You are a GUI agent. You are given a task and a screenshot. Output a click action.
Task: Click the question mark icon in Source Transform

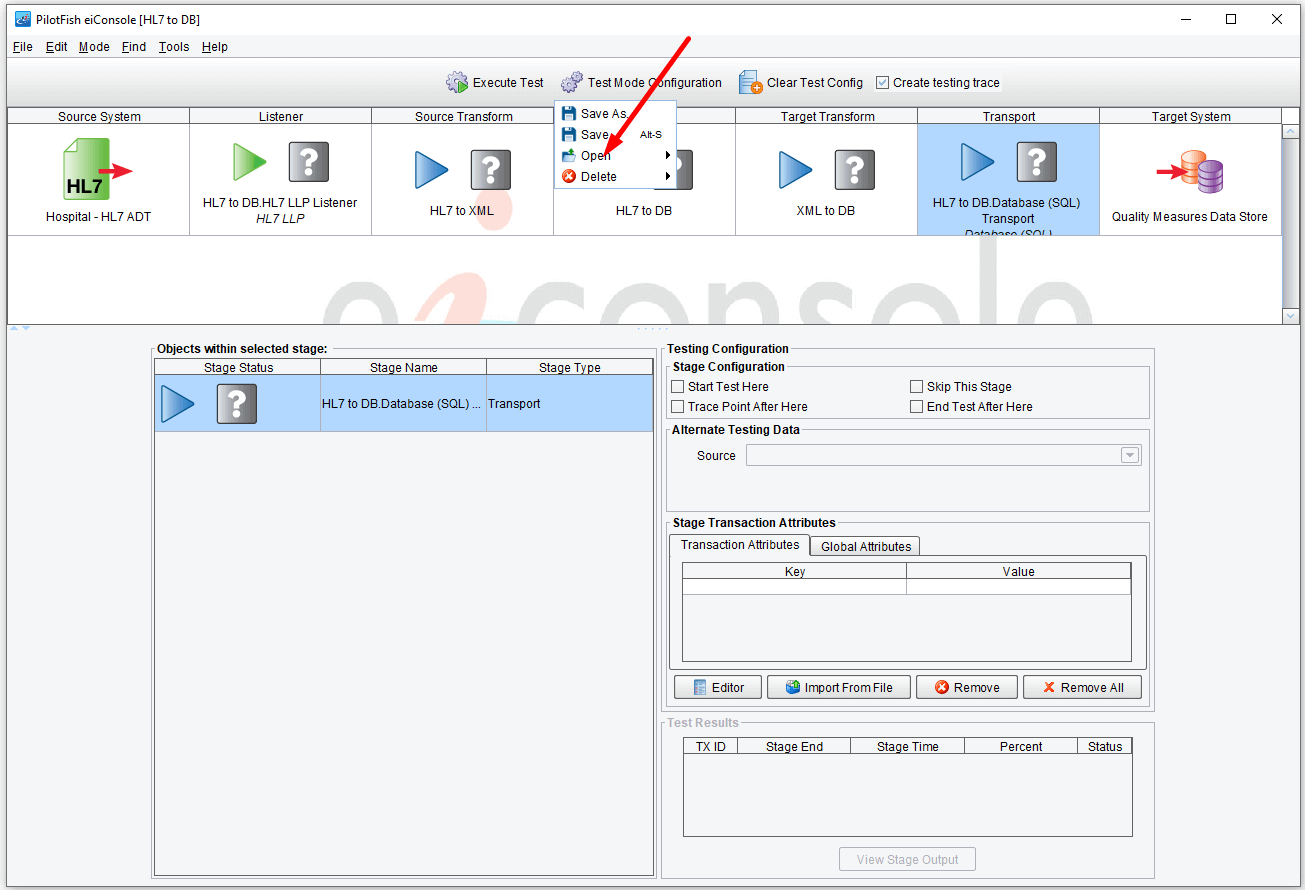[491, 170]
